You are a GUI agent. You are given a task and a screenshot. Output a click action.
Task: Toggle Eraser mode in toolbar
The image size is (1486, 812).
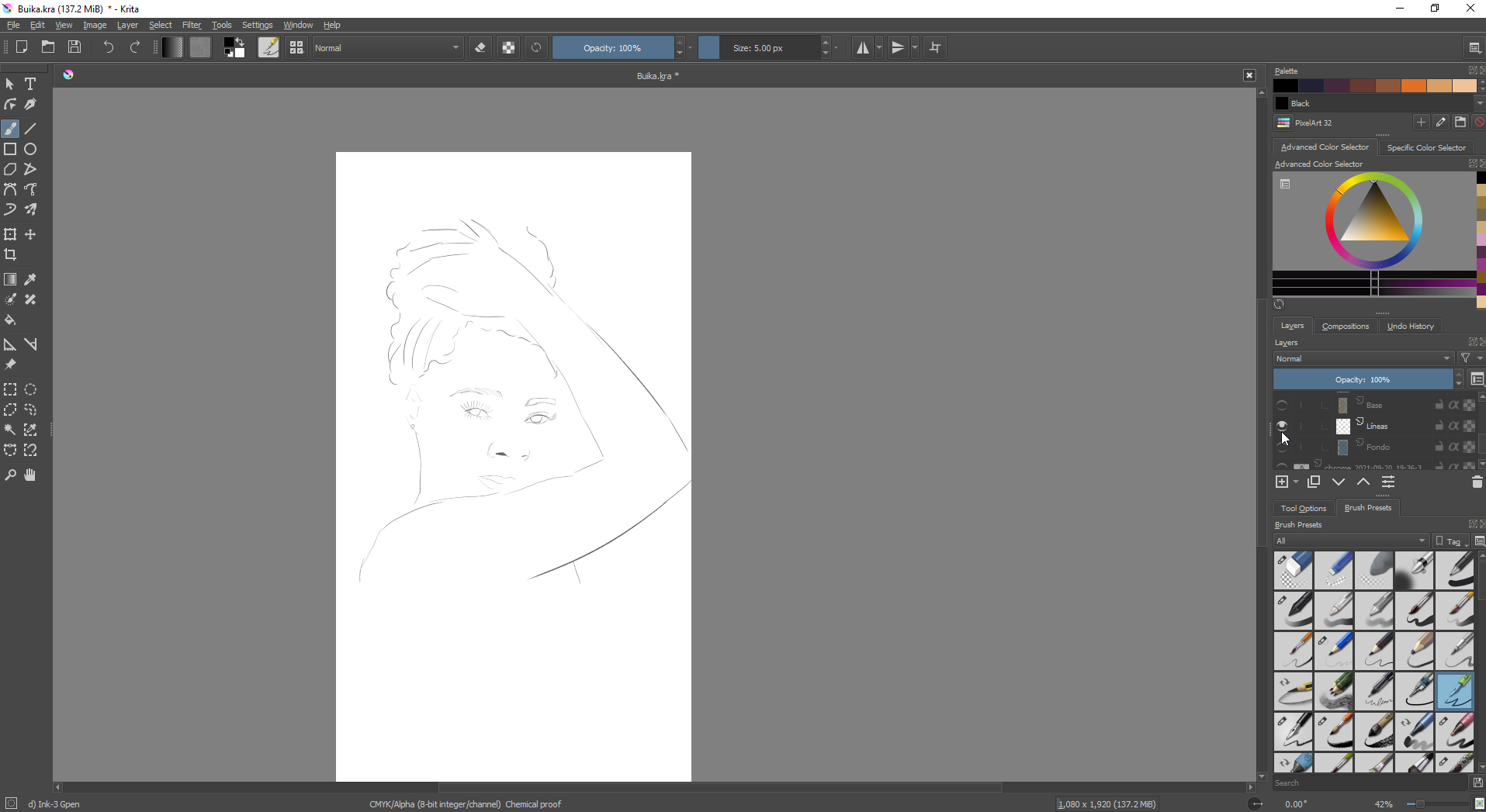pos(480,47)
